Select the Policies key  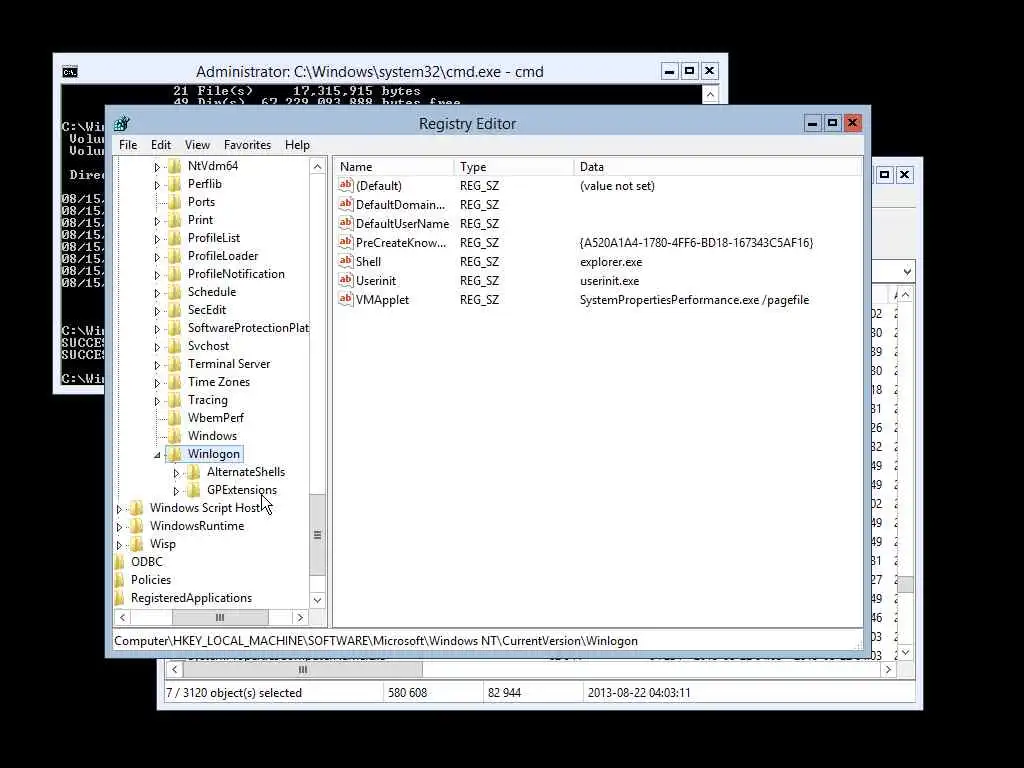coord(151,580)
